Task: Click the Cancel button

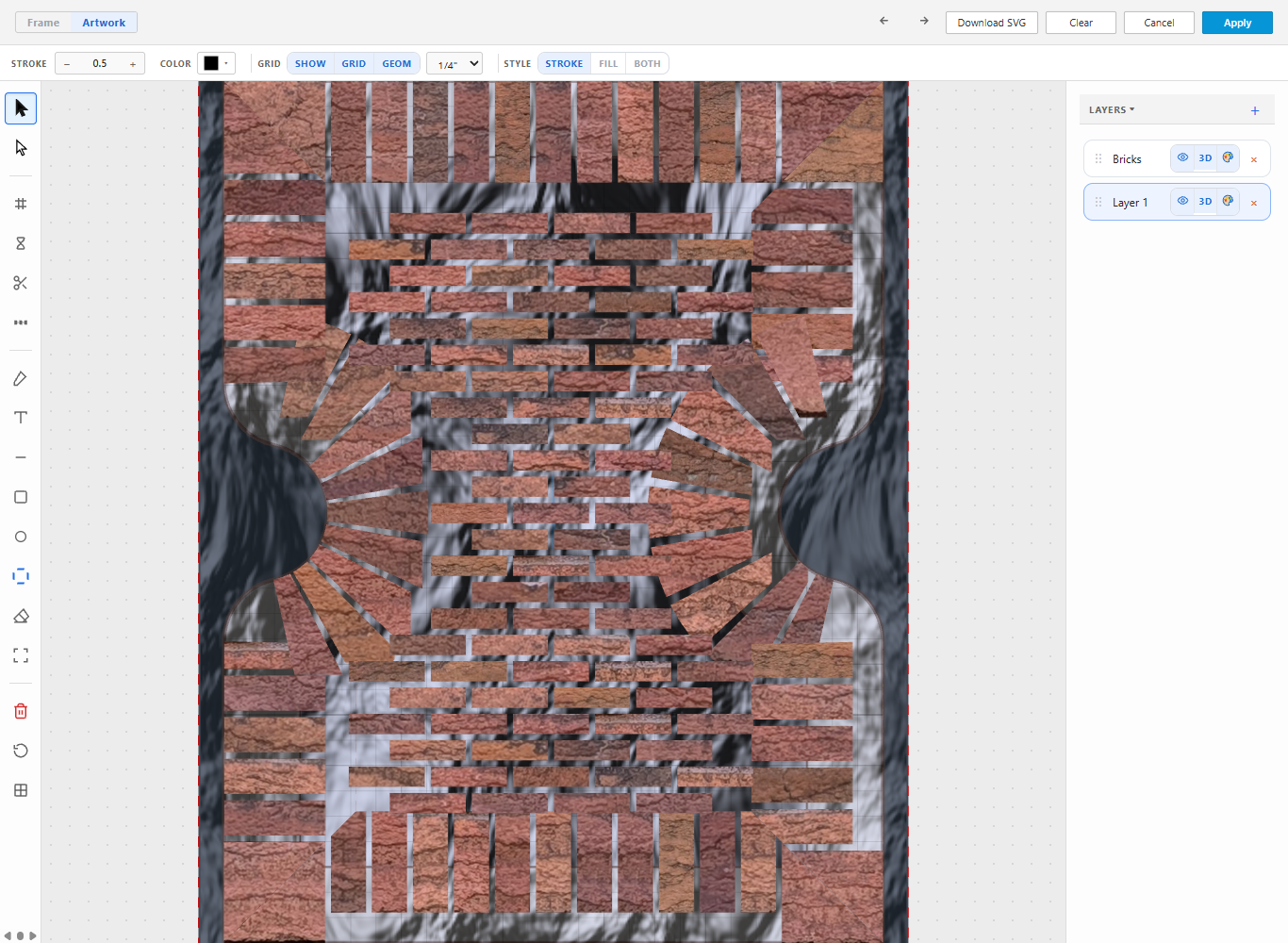Action: tap(1159, 23)
